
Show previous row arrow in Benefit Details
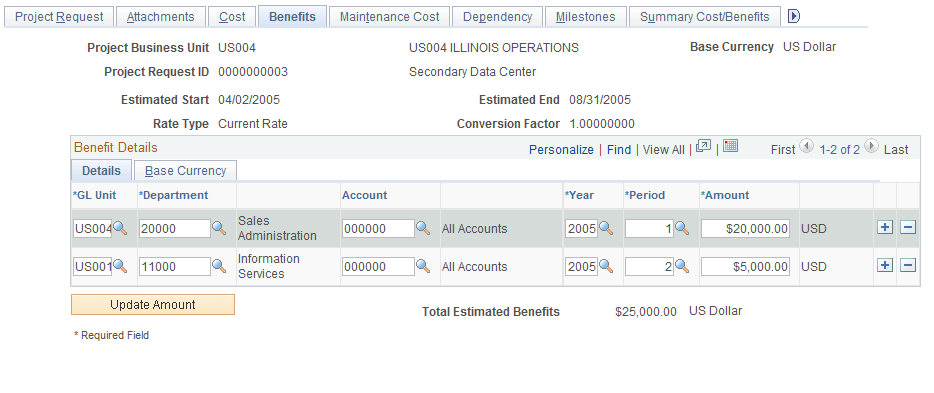pyautogui.click(x=807, y=146)
